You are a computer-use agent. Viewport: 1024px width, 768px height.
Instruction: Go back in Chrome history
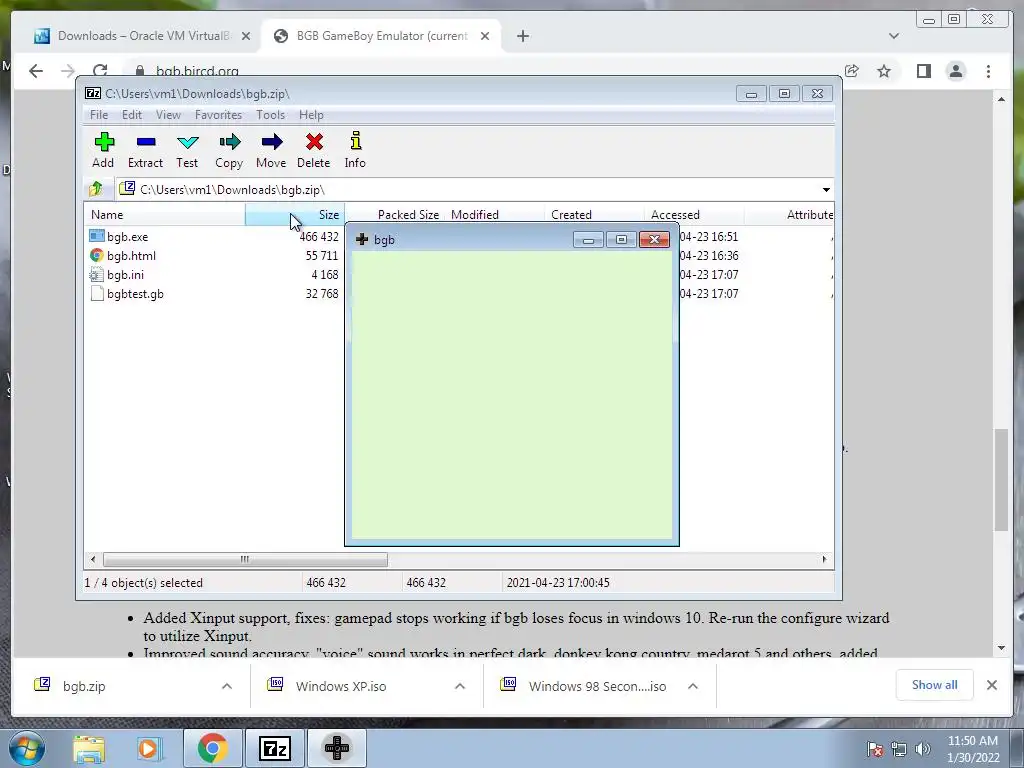36,71
